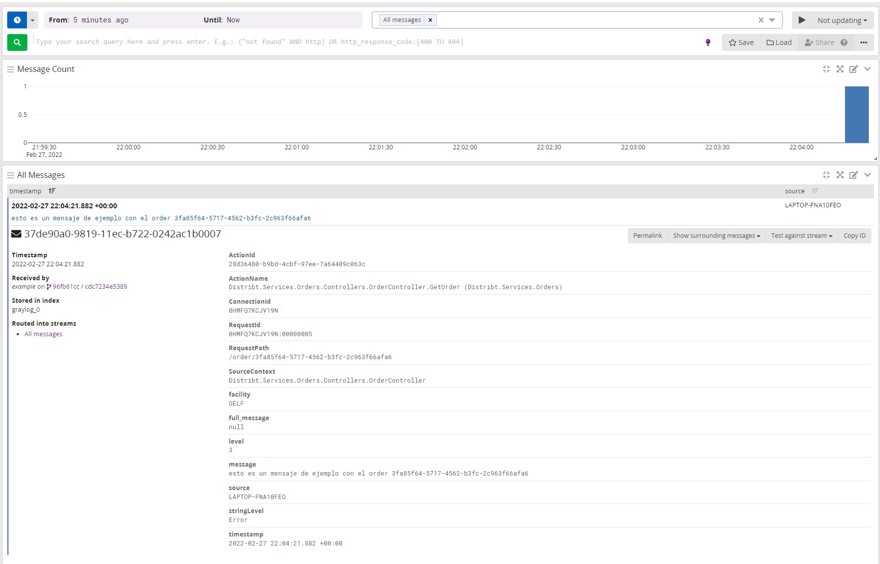This screenshot has height=564, width=880.
Task: Click the RequestId field value
Action: [270, 334]
